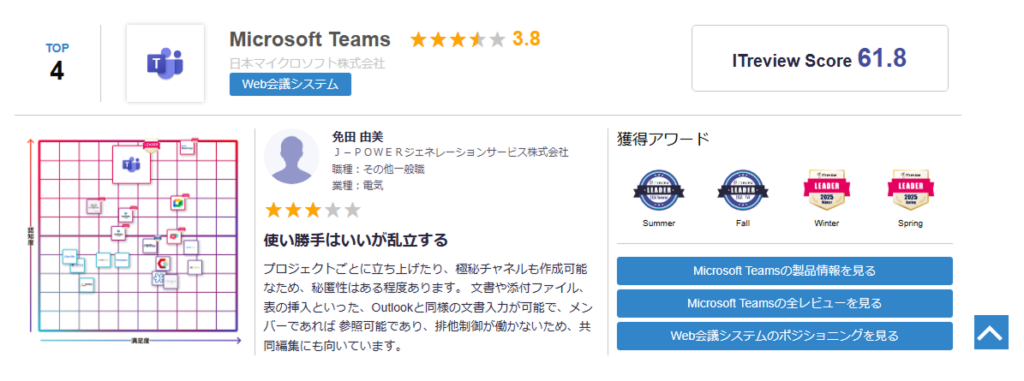Viewport: 1024px width, 381px height.
Task: Click the red multicolor C logo in grid
Action: (163, 263)
